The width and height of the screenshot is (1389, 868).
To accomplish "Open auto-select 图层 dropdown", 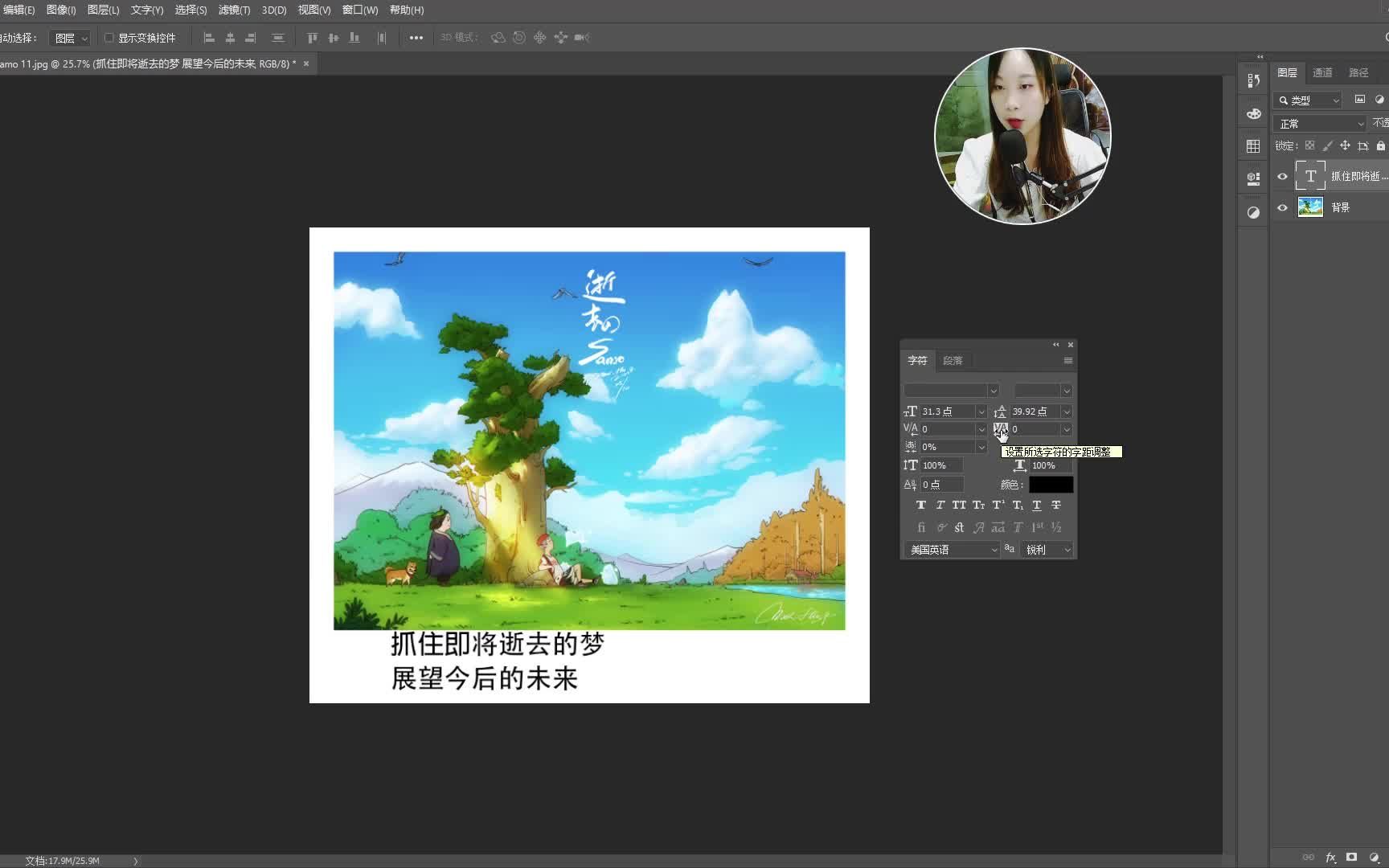I will pyautogui.click(x=70, y=38).
